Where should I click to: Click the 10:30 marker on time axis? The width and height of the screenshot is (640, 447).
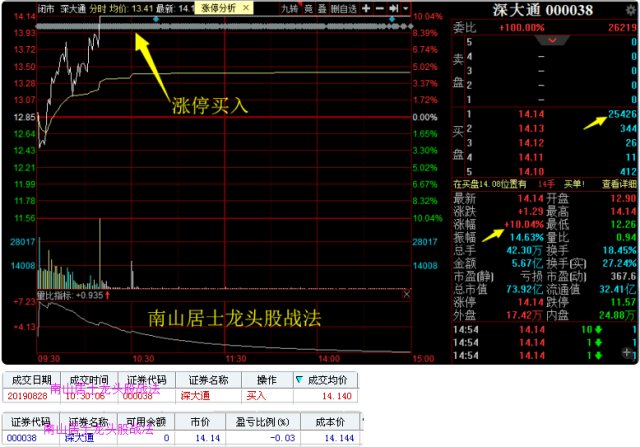click(141, 357)
